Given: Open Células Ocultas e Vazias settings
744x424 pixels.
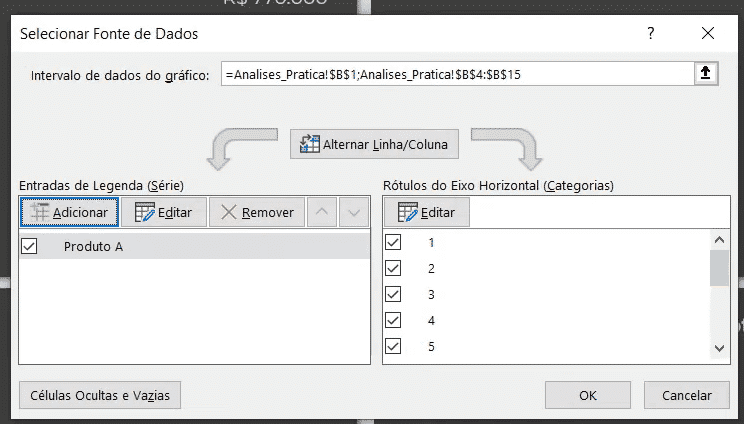Looking at the screenshot, I should (x=100, y=395).
